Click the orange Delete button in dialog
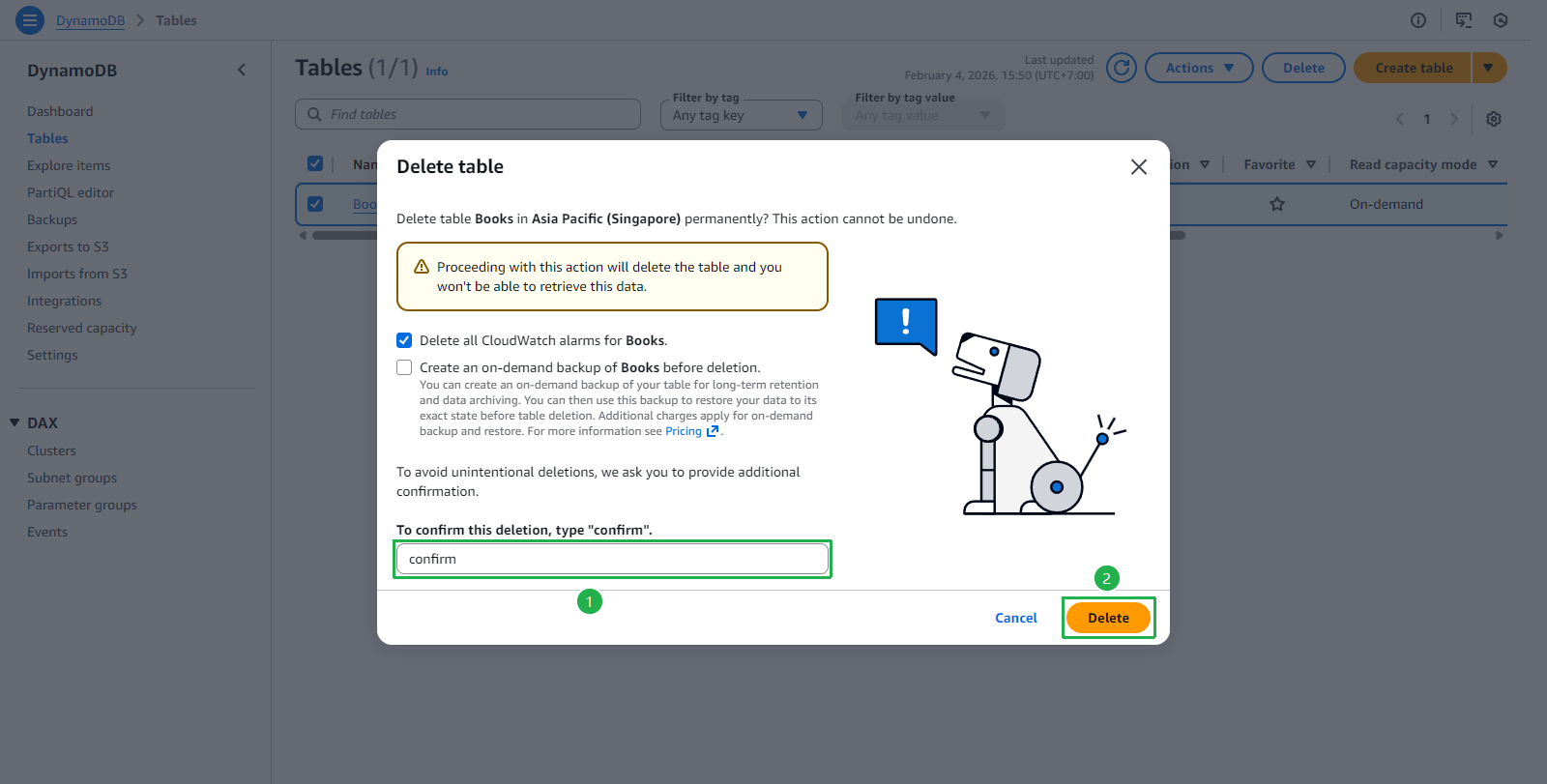Image resolution: width=1547 pixels, height=784 pixels. point(1108,618)
